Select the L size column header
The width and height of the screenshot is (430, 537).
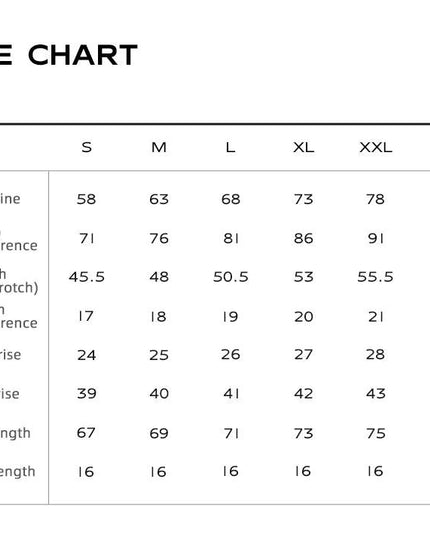point(230,148)
